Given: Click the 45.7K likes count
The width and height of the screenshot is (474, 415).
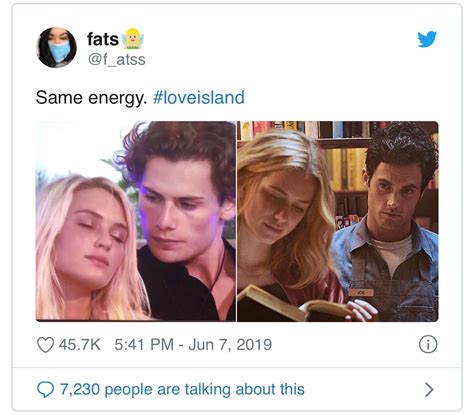Looking at the screenshot, I should click(80, 344).
